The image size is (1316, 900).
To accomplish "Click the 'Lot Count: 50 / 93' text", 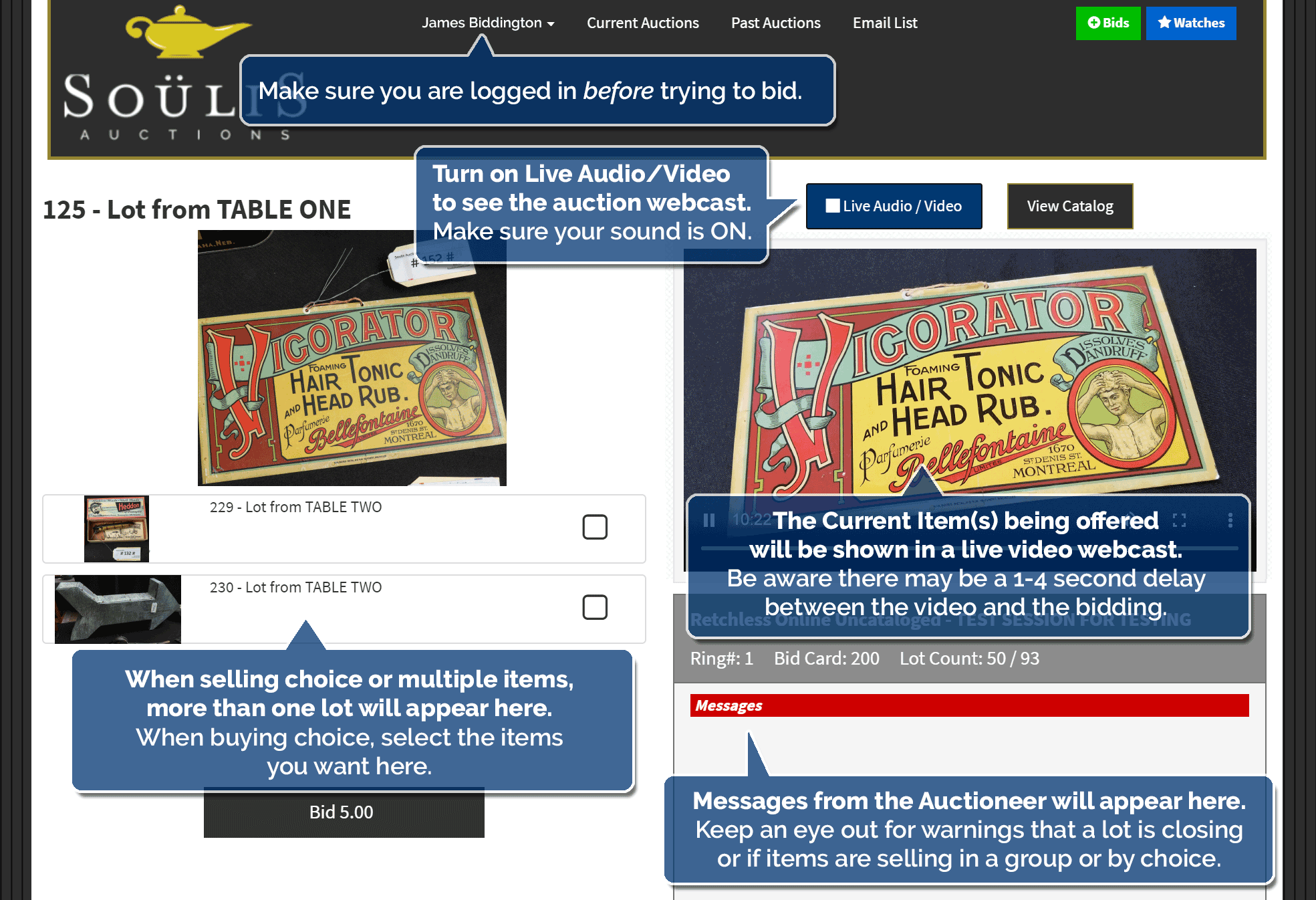I will click(x=969, y=659).
